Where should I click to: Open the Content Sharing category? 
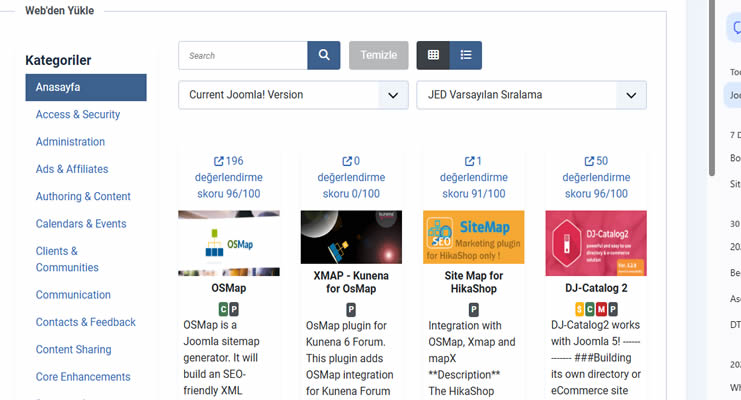coord(74,349)
